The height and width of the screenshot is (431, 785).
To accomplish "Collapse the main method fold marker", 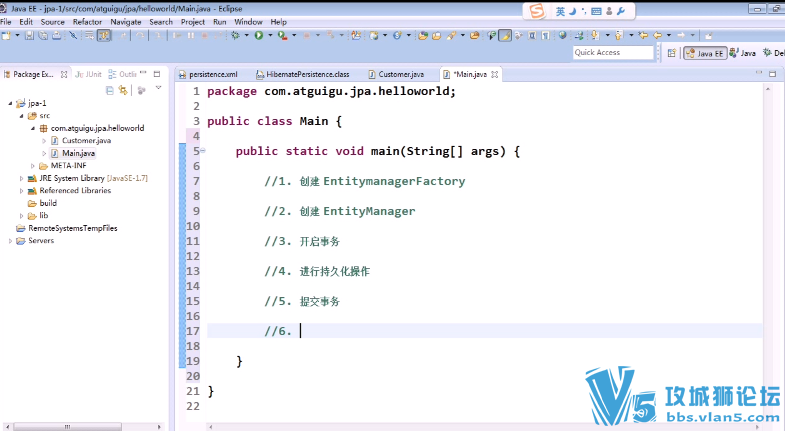I will (x=203, y=150).
